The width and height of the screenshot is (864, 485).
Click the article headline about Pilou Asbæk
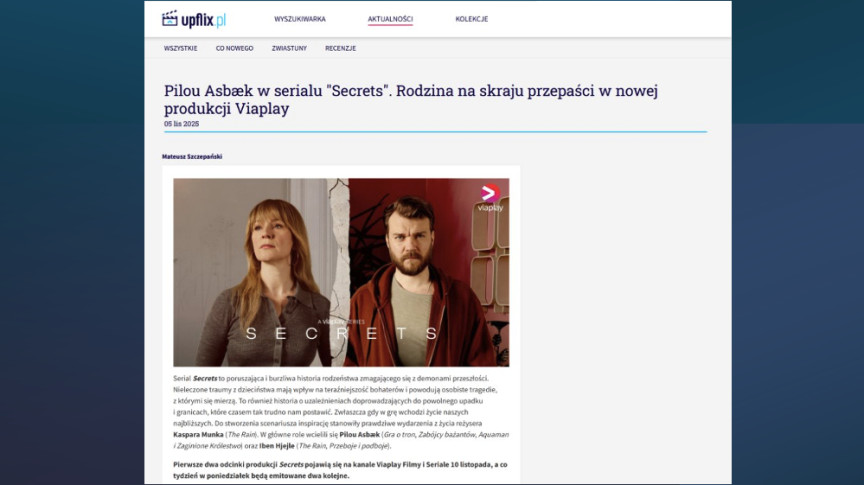click(411, 99)
